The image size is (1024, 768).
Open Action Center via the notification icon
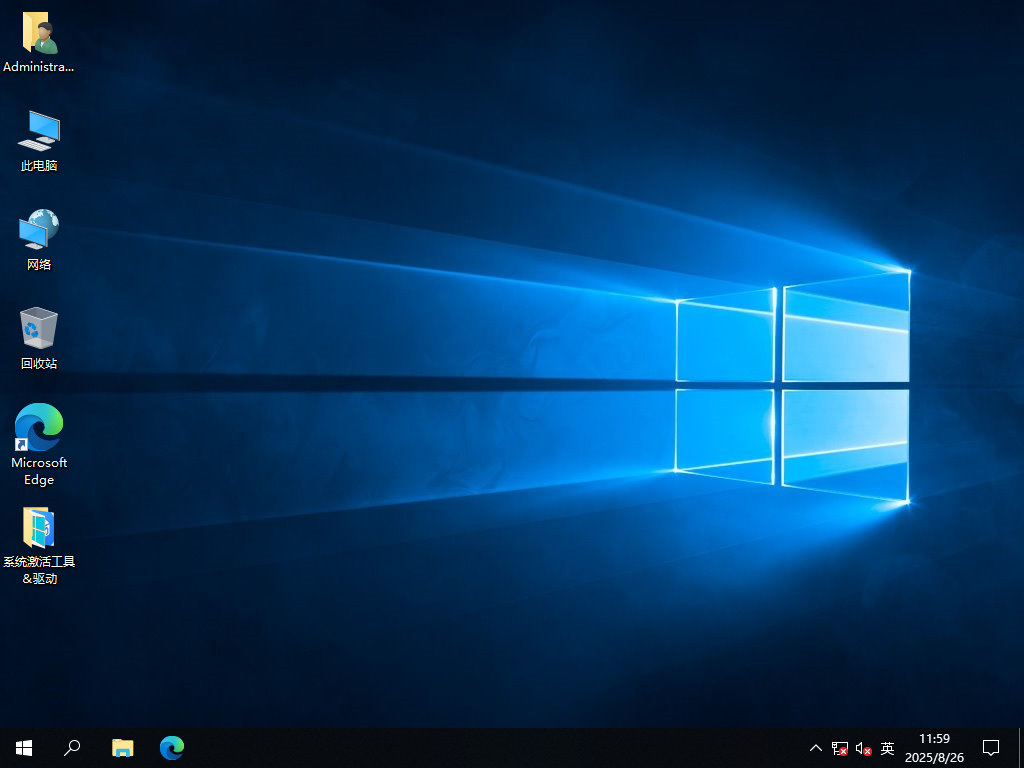pyautogui.click(x=990, y=748)
